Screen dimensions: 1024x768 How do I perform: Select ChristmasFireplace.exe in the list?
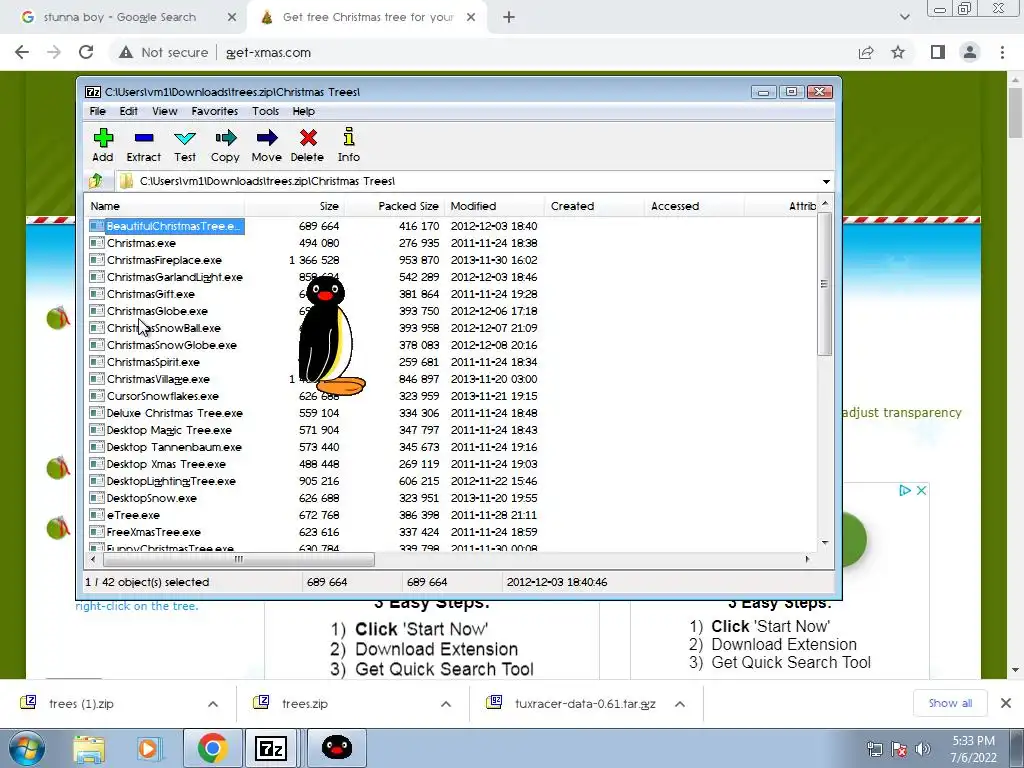(x=164, y=260)
